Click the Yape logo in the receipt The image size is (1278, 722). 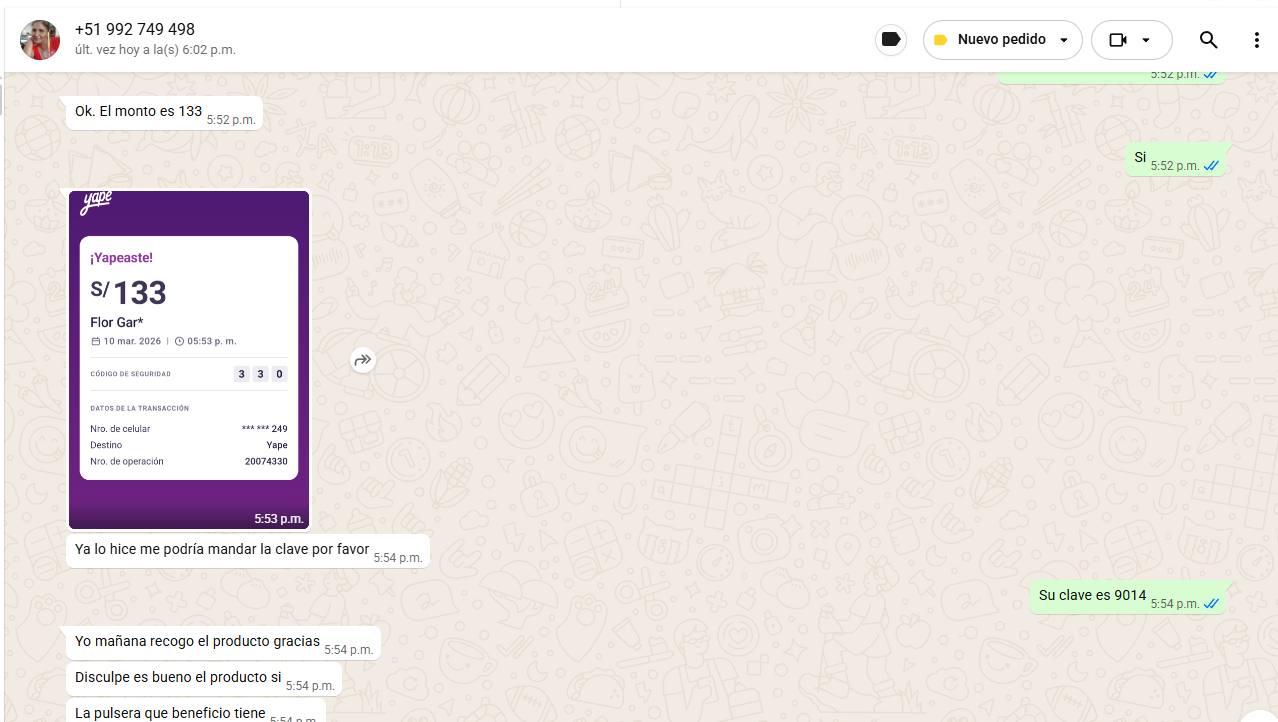(96, 203)
